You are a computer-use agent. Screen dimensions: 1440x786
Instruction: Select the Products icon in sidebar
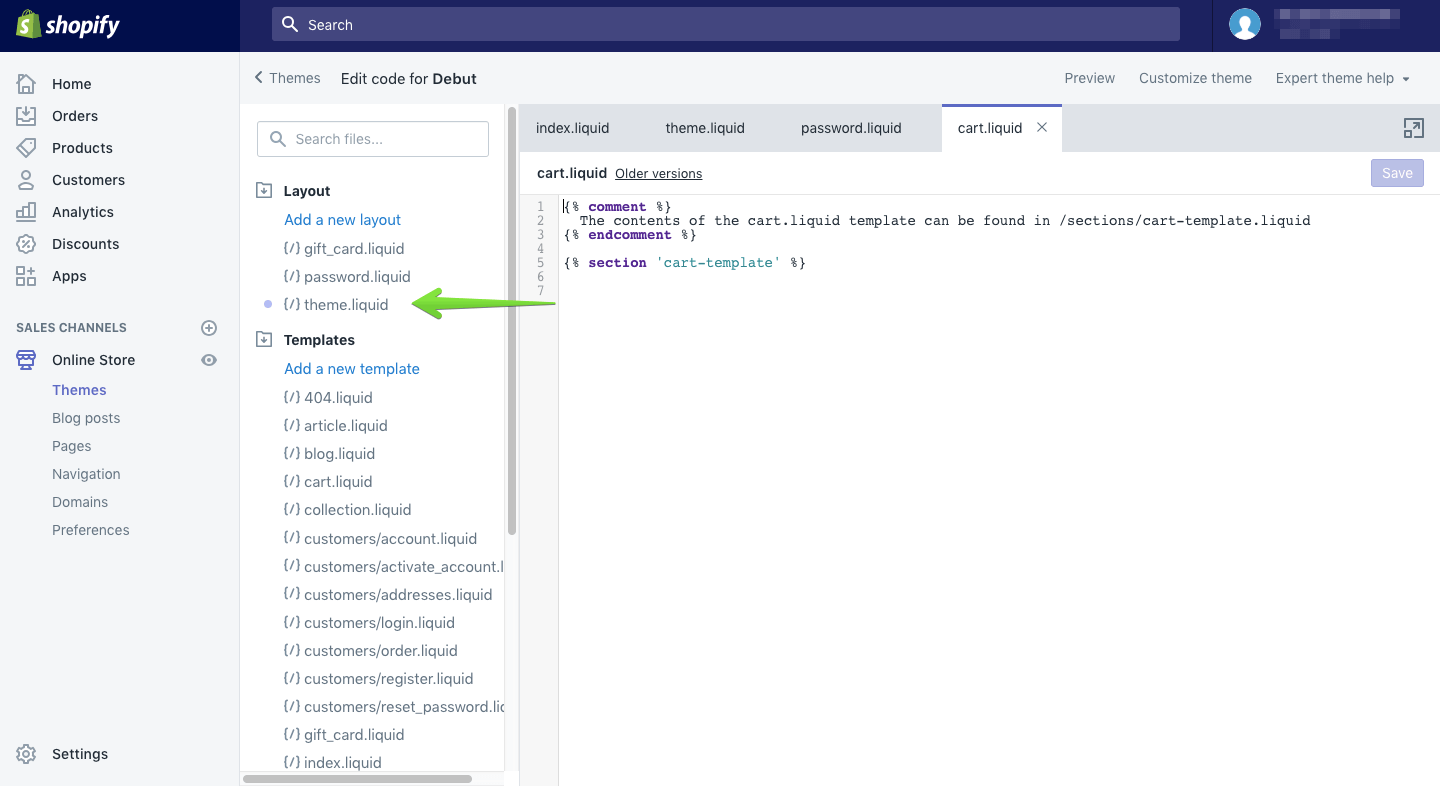26,148
